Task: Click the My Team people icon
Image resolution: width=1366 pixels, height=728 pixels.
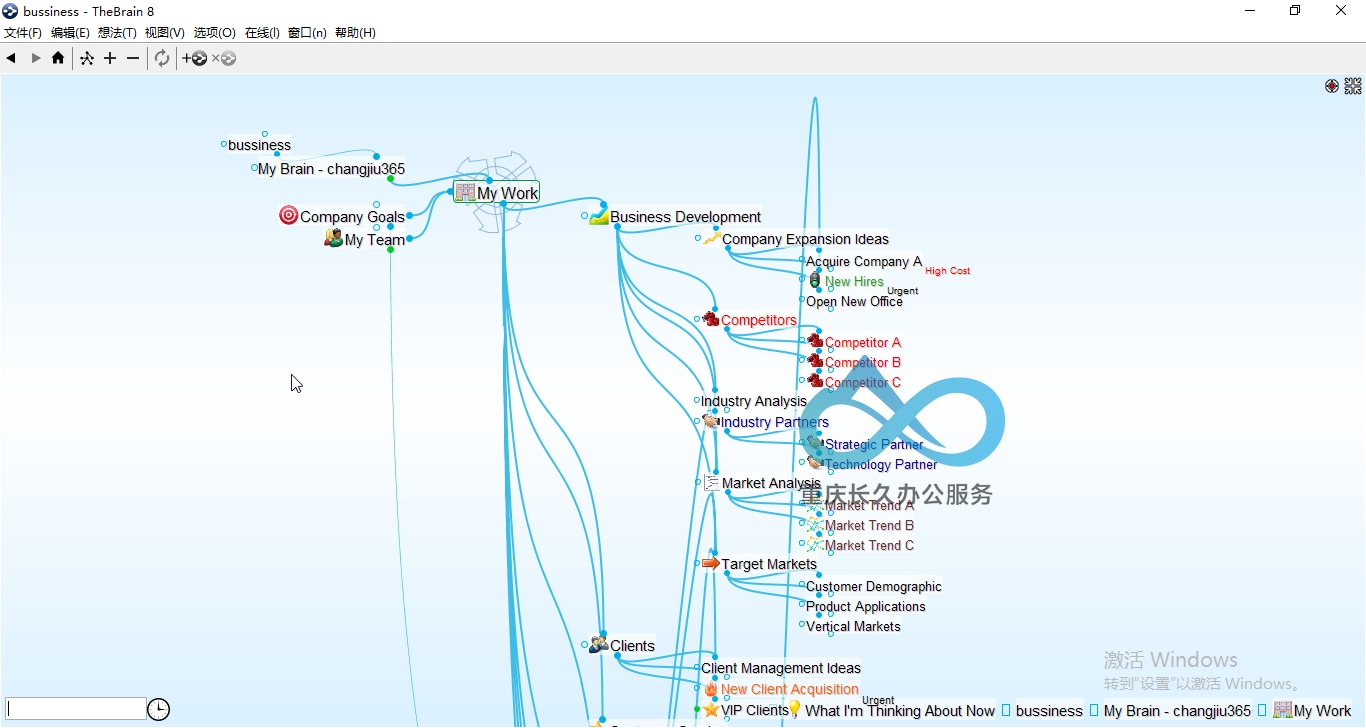Action: pos(334,238)
